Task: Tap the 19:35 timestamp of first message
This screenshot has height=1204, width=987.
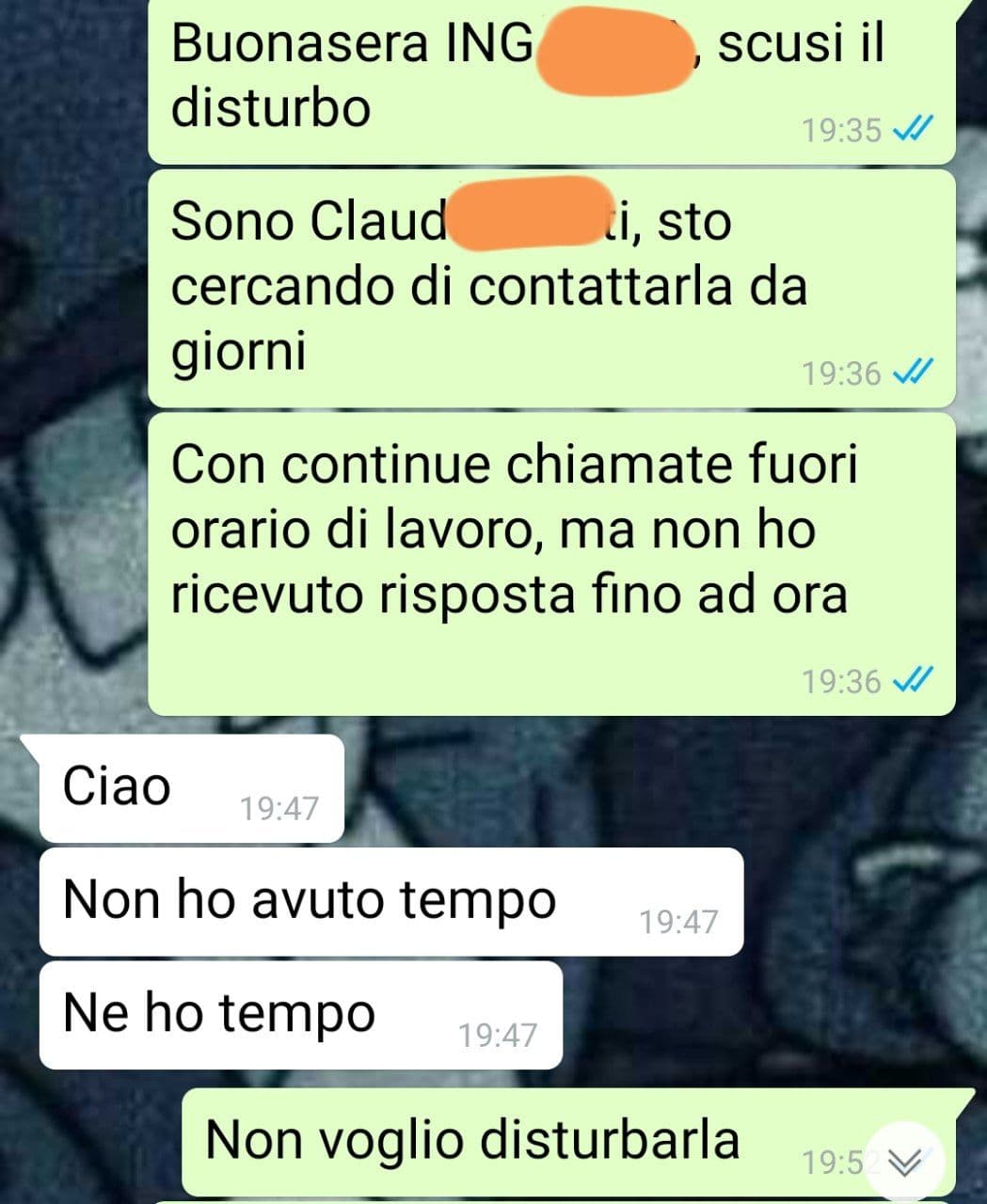Action: pos(841,130)
